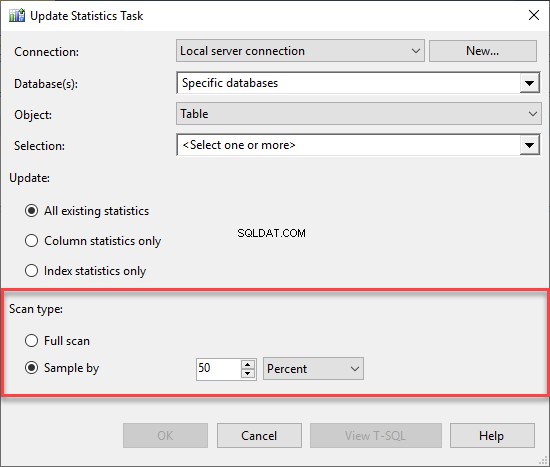Open Help for this dialog
Screen dimensions: 550x467
point(492,435)
